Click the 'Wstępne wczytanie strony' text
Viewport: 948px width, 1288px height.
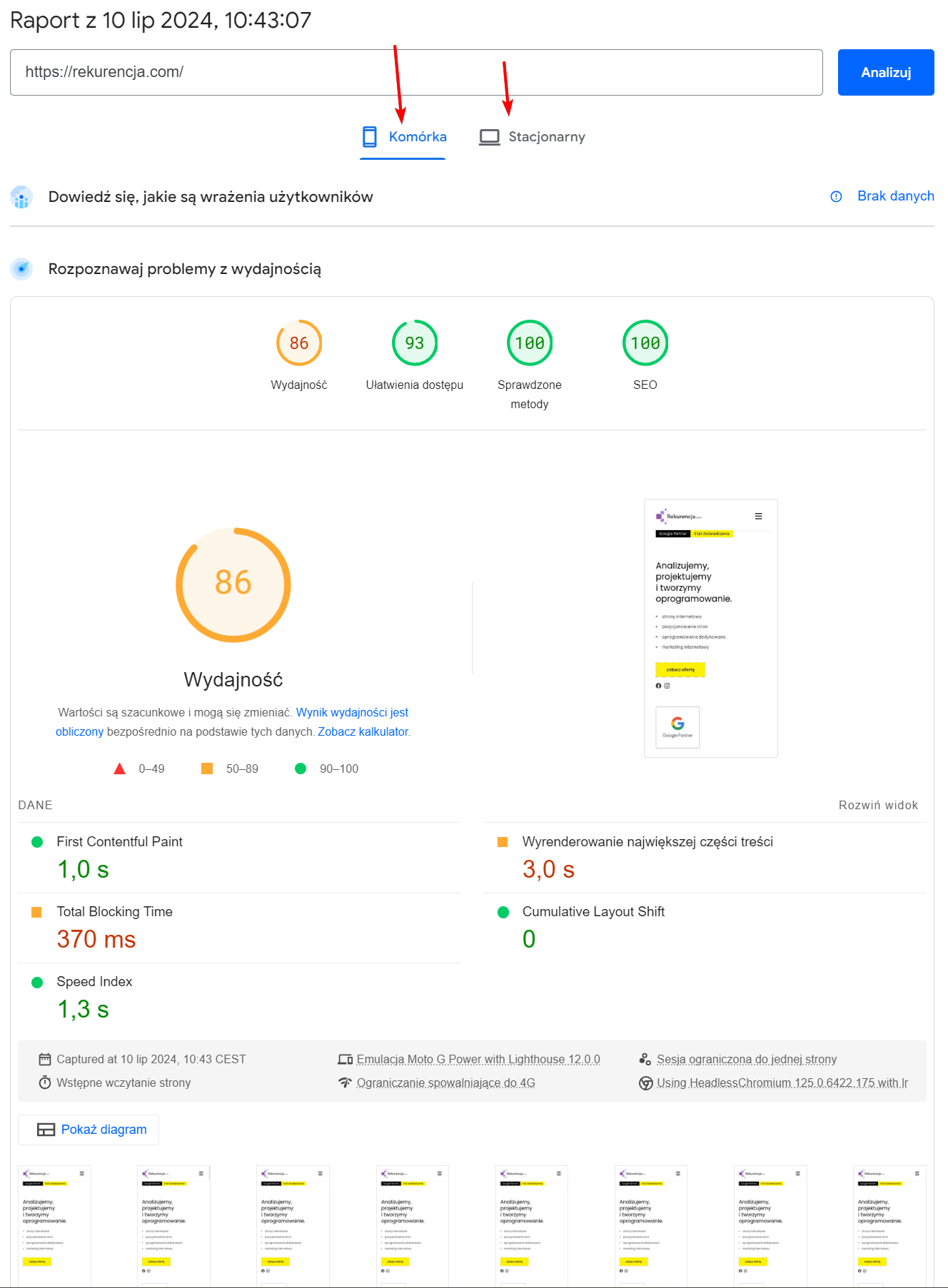(x=123, y=1083)
